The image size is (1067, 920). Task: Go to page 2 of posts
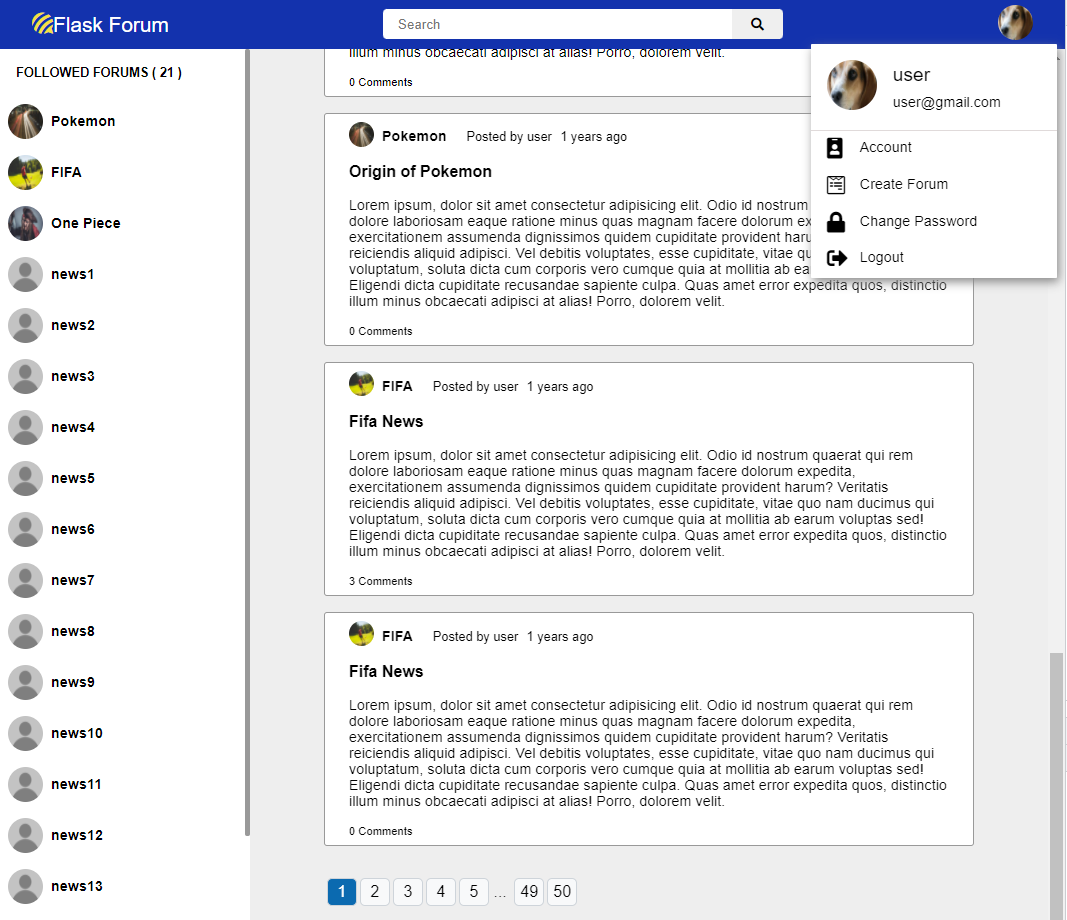374,892
